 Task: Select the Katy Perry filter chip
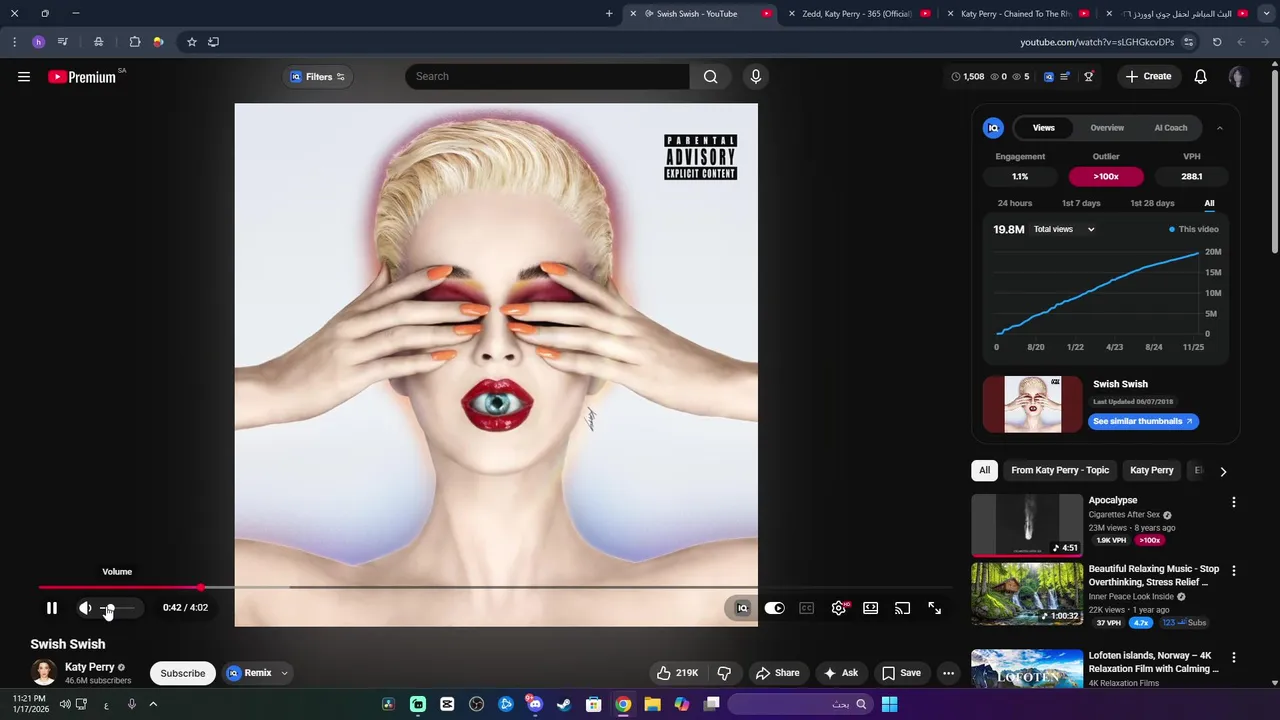pos(1151,470)
